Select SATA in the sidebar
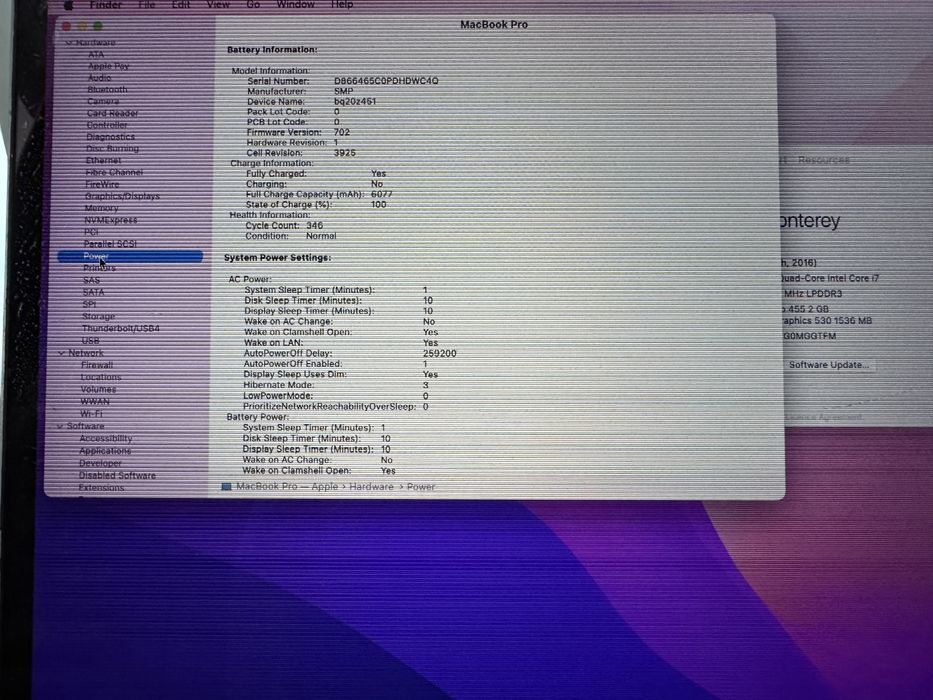The image size is (933, 700). point(93,292)
